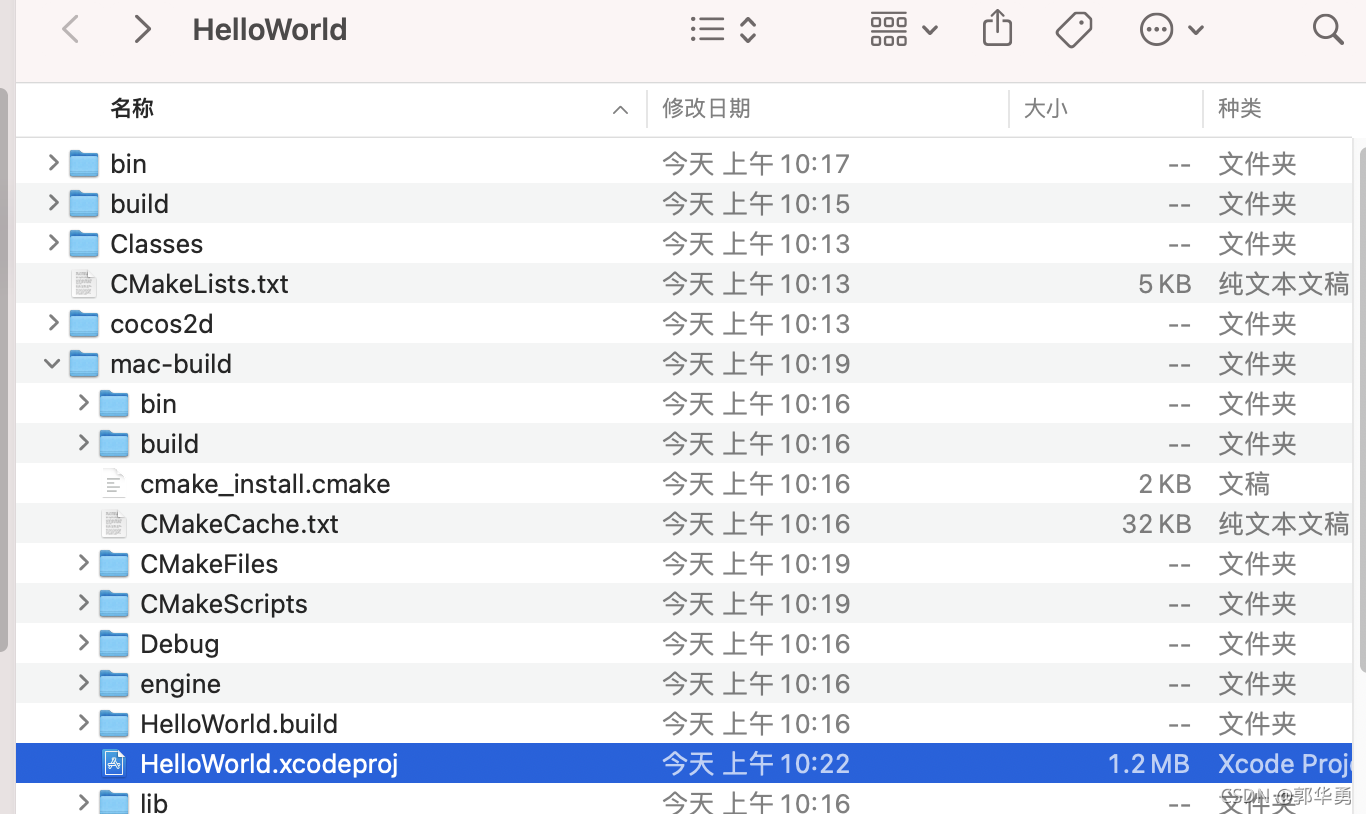Select the CMakeScripts folder icon
1366x814 pixels.
114,603
